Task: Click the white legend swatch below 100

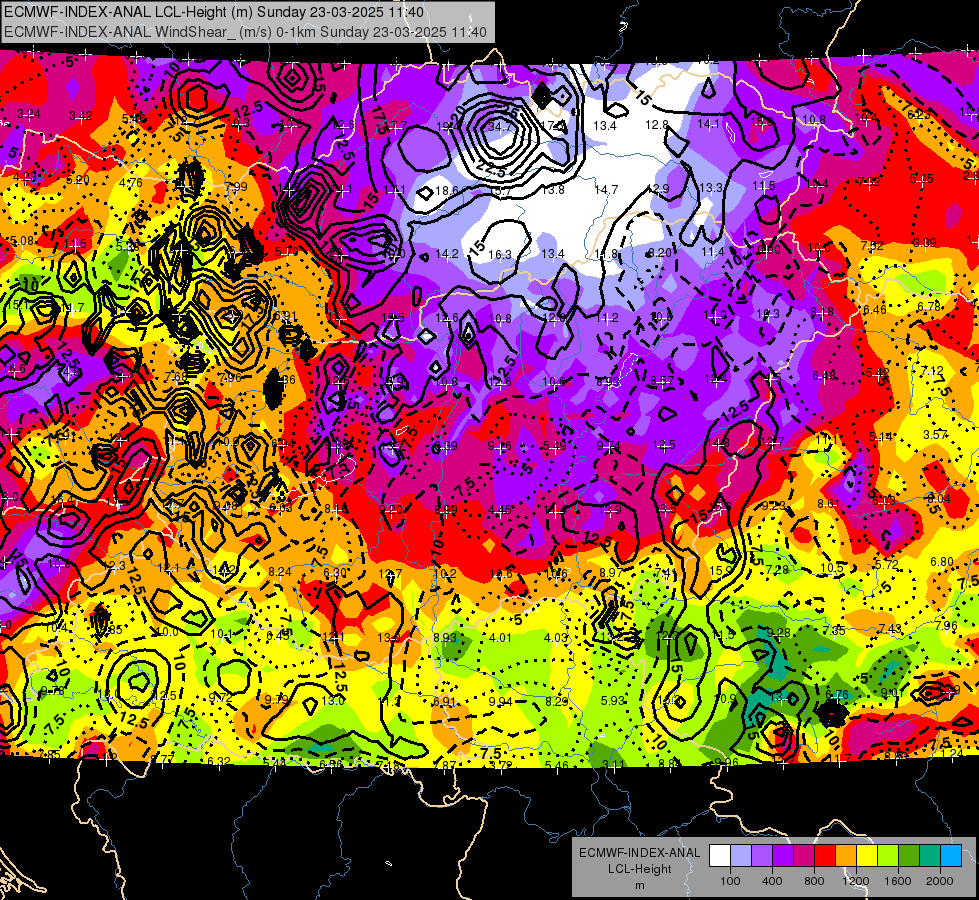Action: pos(720,856)
